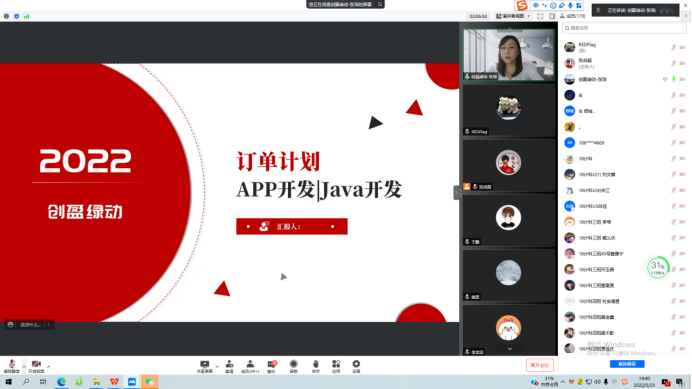
Task: Open Windows taskbar search
Action: point(26,382)
